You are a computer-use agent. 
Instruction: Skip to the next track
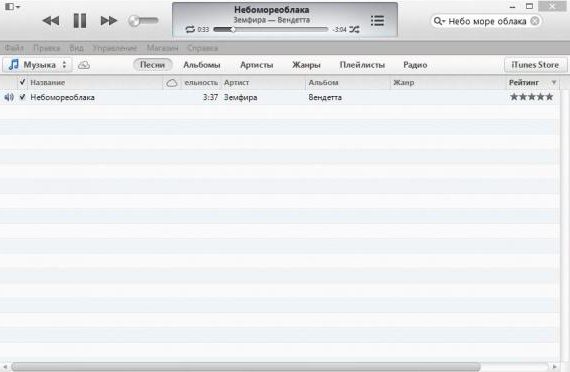[x=109, y=21]
